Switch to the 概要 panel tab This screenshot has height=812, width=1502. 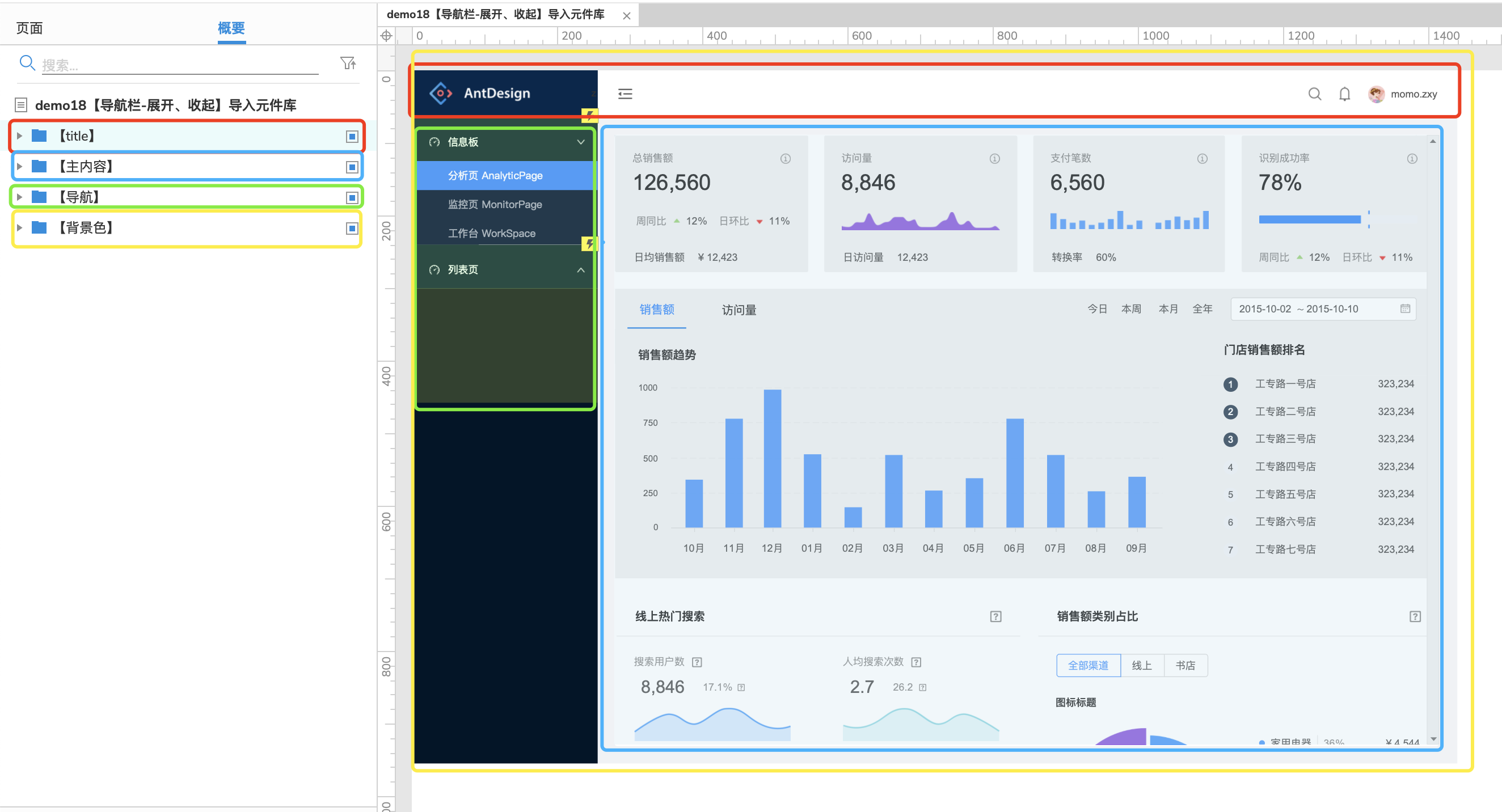click(x=231, y=28)
